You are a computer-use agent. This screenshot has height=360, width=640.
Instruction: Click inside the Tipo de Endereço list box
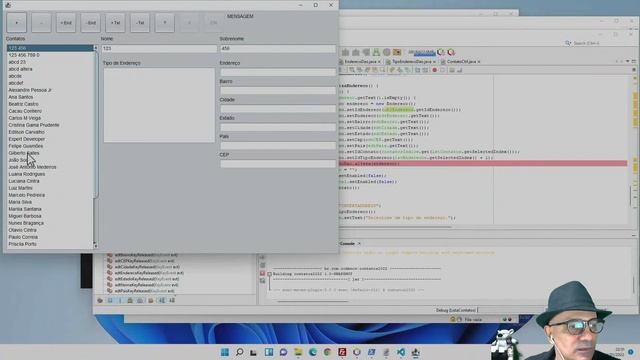tap(159, 105)
